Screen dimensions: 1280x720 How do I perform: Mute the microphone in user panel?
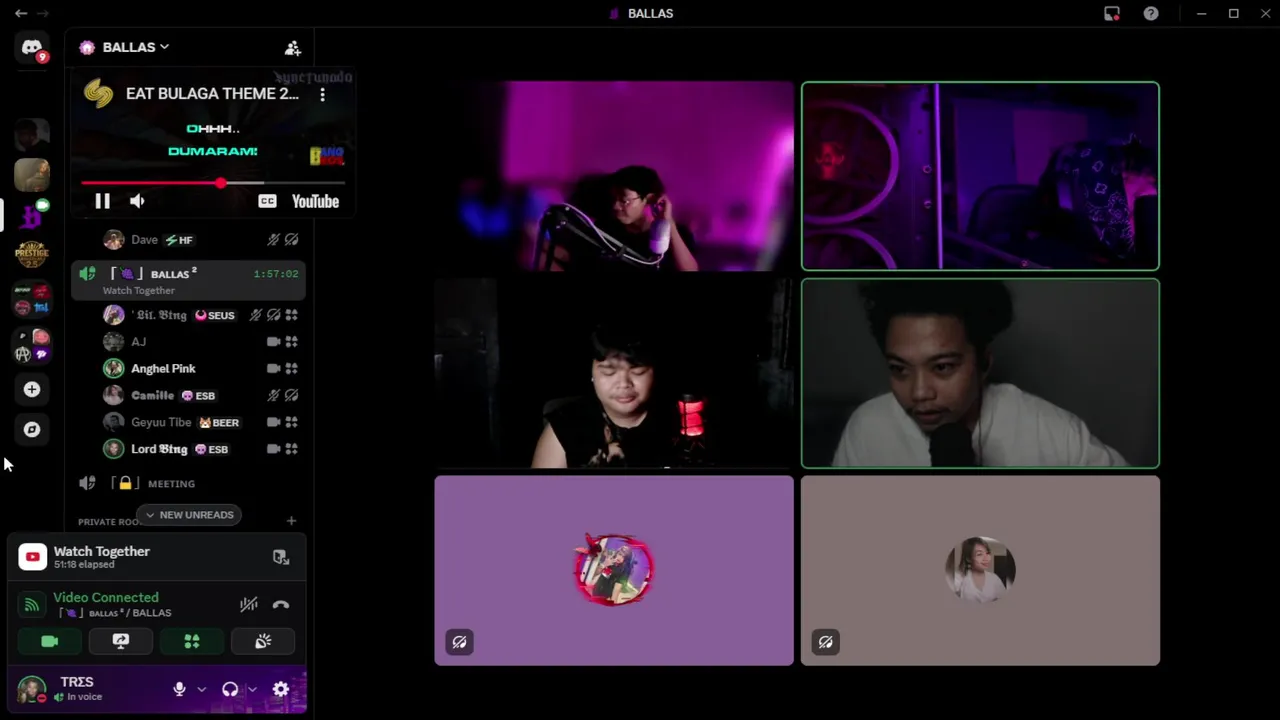pos(179,689)
